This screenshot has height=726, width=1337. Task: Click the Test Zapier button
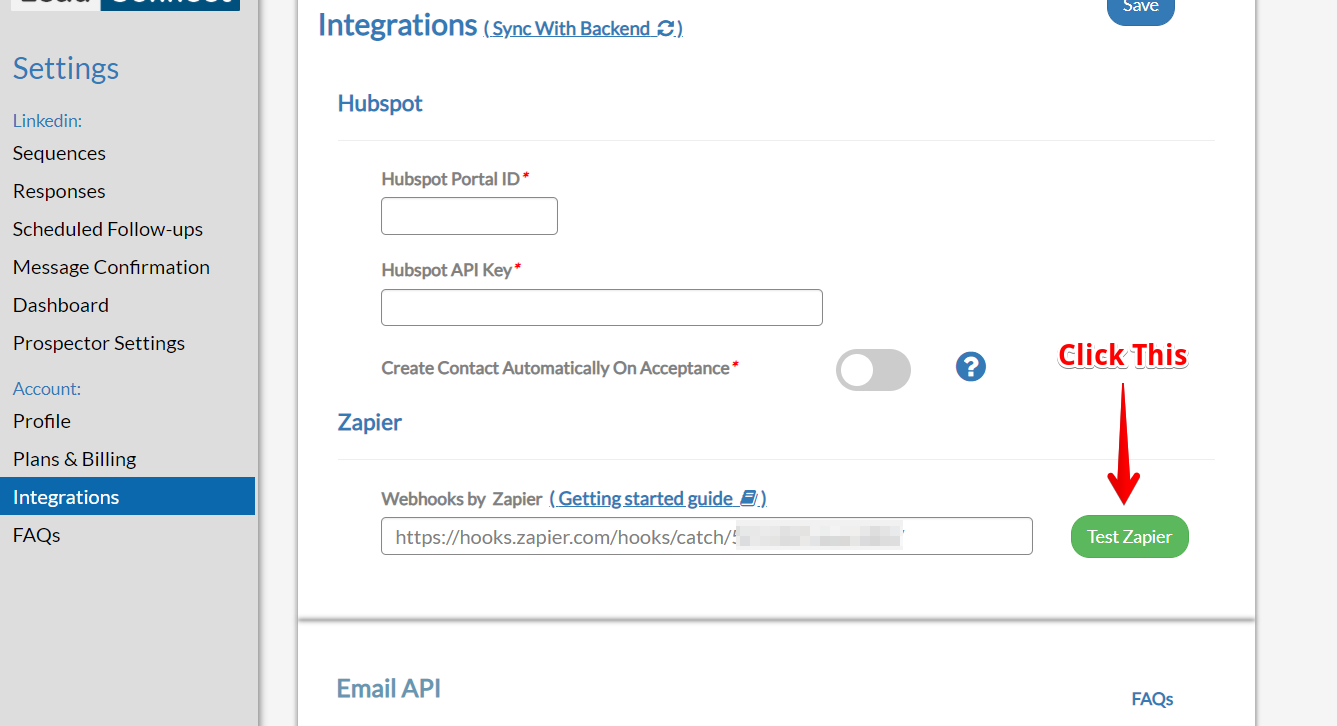(x=1130, y=537)
